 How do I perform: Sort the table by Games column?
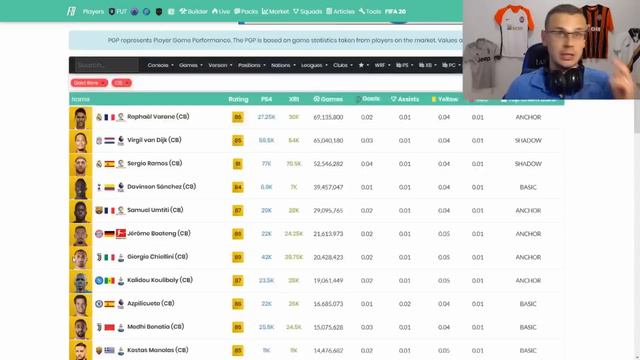(328, 99)
